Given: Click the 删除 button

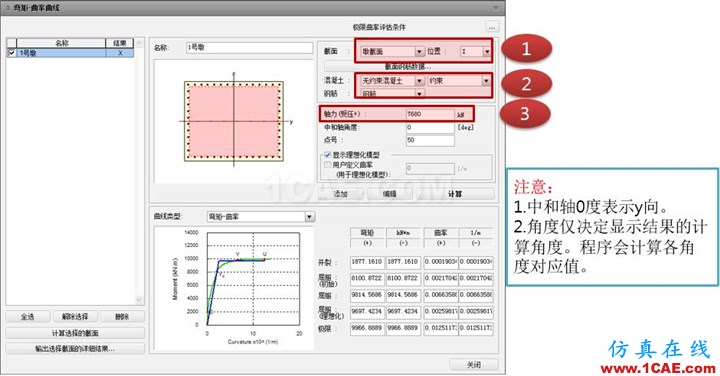Looking at the screenshot, I should click(x=122, y=316).
